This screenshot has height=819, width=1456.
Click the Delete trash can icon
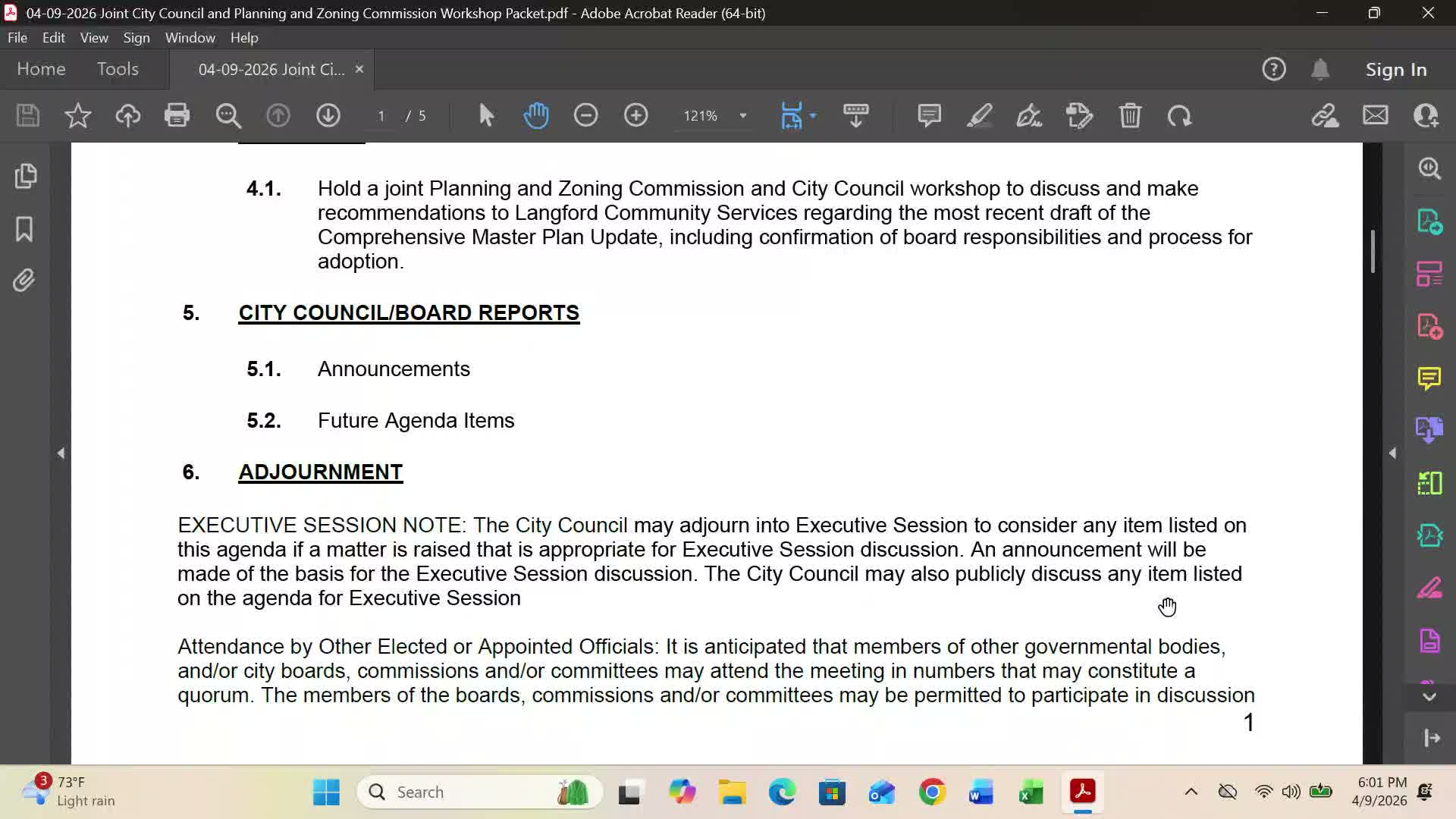pyautogui.click(x=1130, y=115)
